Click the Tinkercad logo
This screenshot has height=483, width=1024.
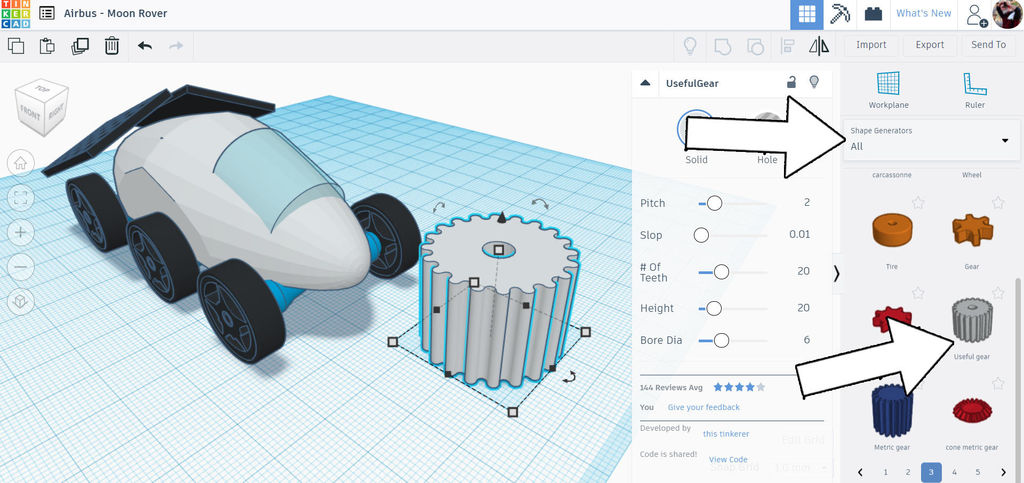click(15, 14)
